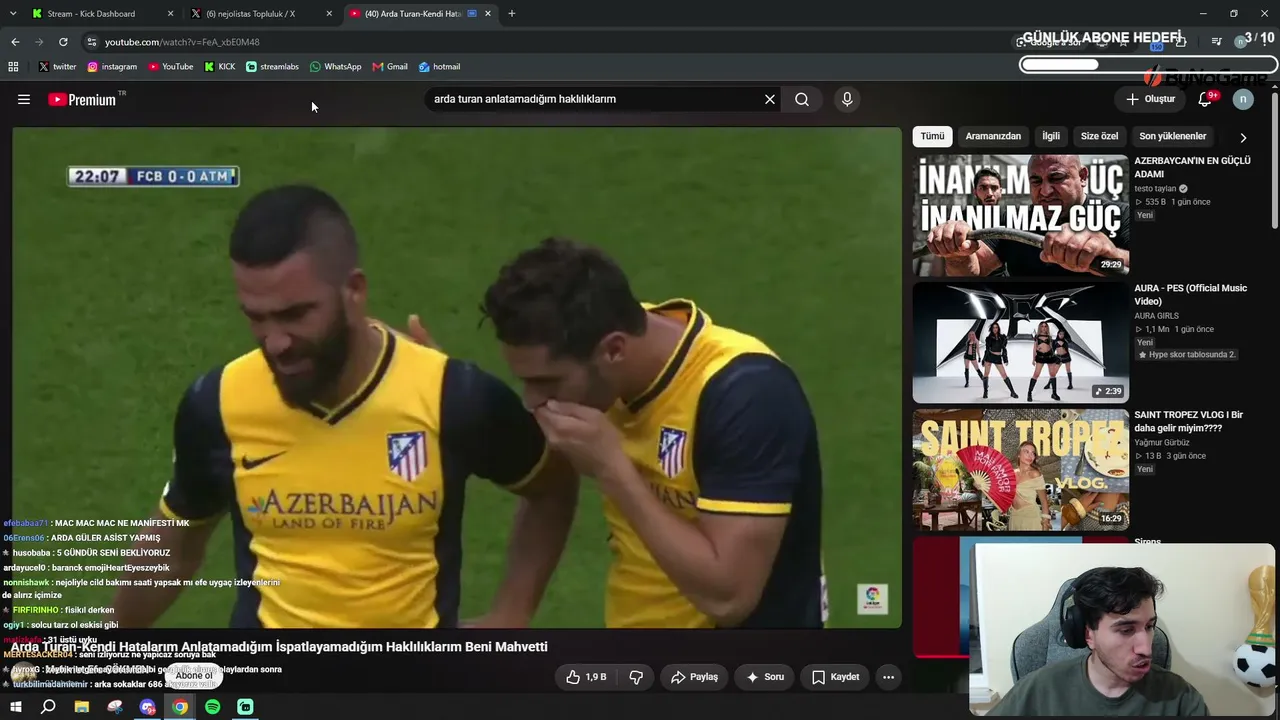Open the instagram bookmark

pos(112,67)
